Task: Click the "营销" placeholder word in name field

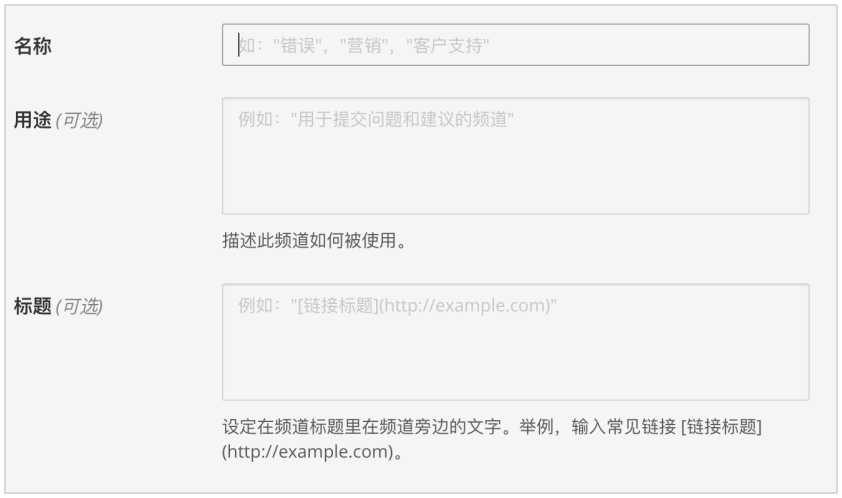Action: [x=364, y=46]
